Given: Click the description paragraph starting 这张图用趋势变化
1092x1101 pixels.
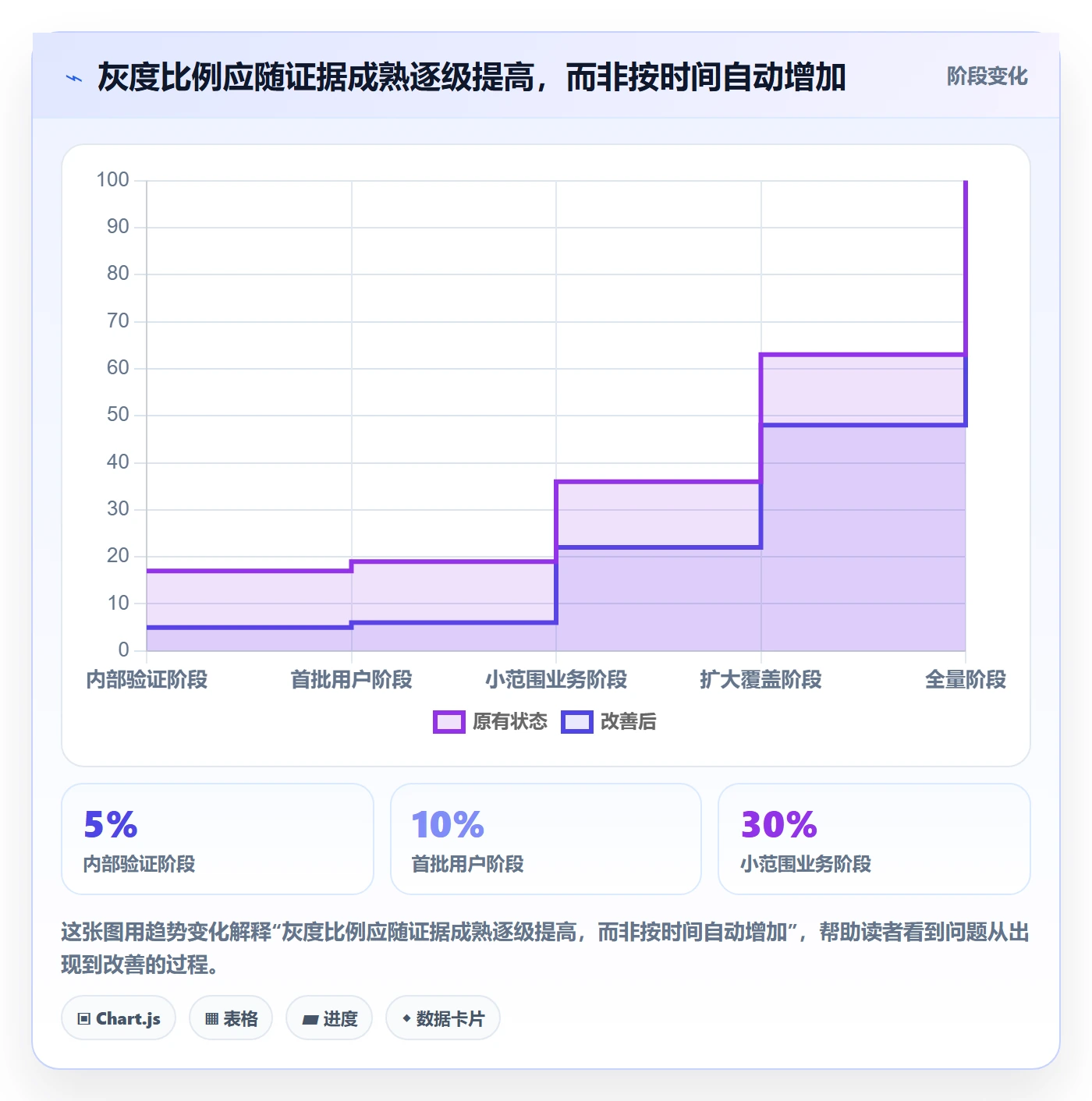Looking at the screenshot, I should [545, 948].
